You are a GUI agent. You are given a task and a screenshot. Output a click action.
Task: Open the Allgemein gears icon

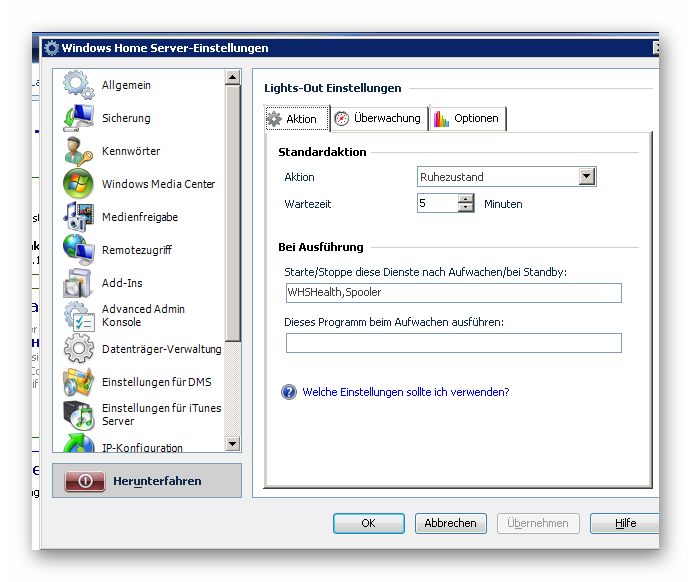[x=78, y=85]
